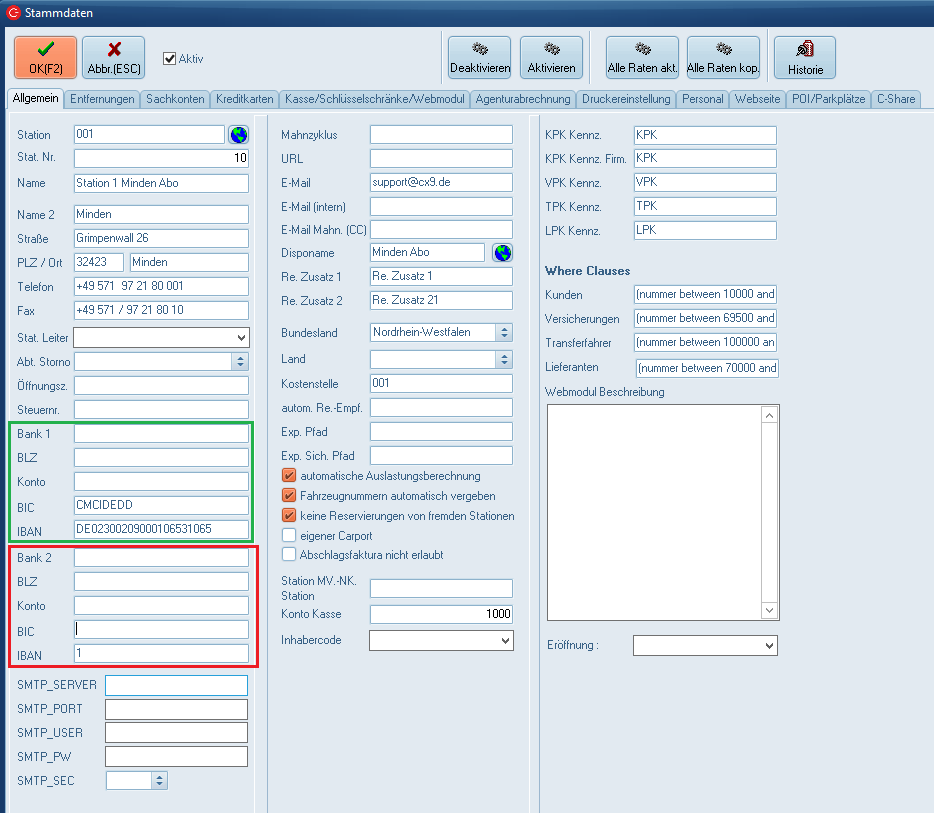Click the Bundesland spinner arrows

click(504, 332)
